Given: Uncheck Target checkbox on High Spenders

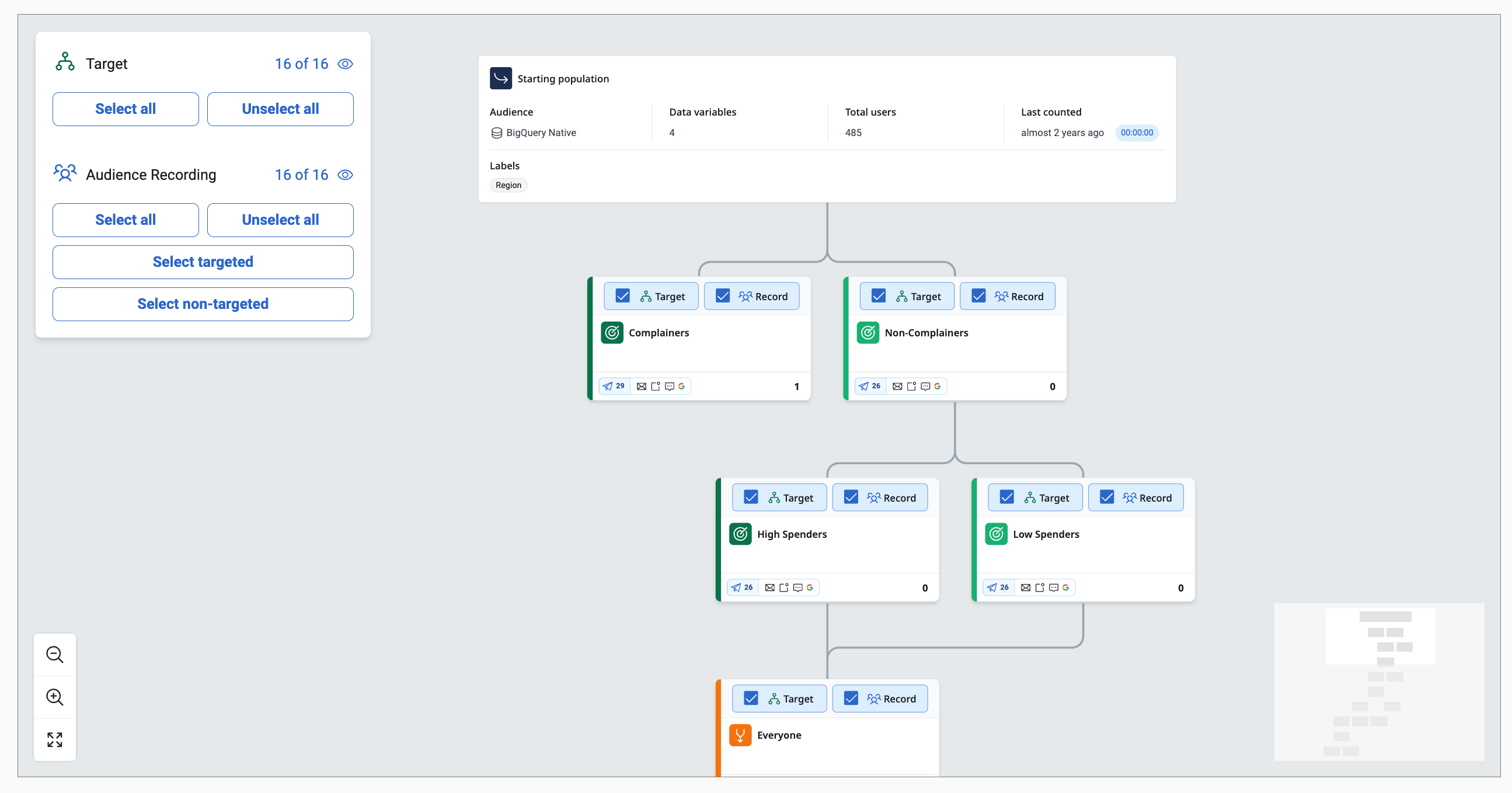Looking at the screenshot, I should 751,497.
